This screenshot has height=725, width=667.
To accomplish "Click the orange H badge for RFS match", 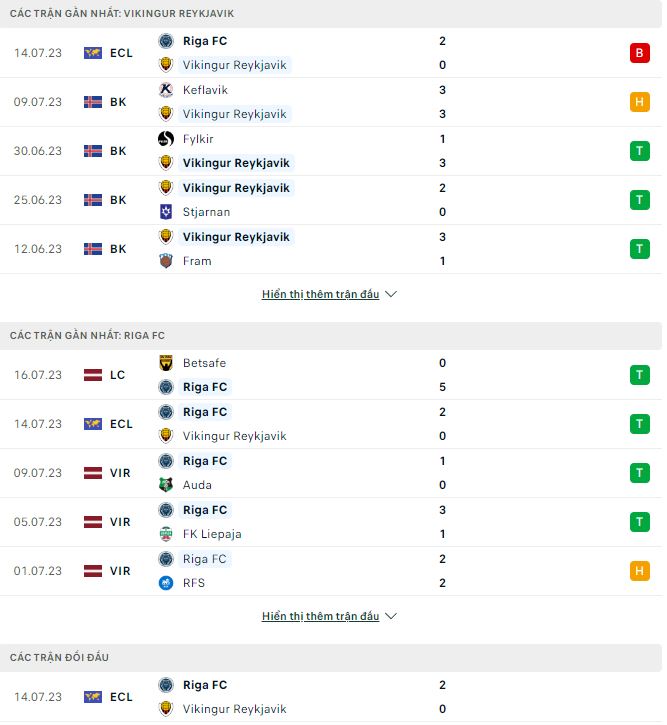I will coord(640,571).
